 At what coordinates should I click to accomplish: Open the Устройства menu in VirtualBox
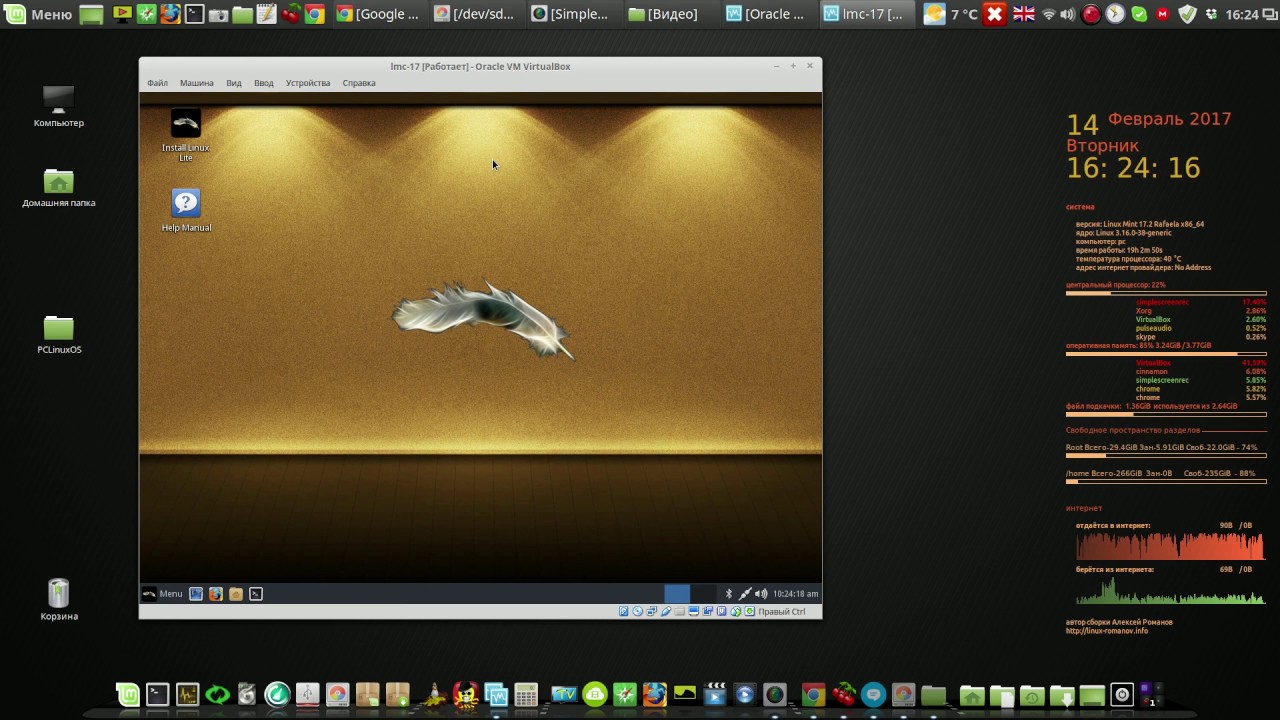point(308,83)
